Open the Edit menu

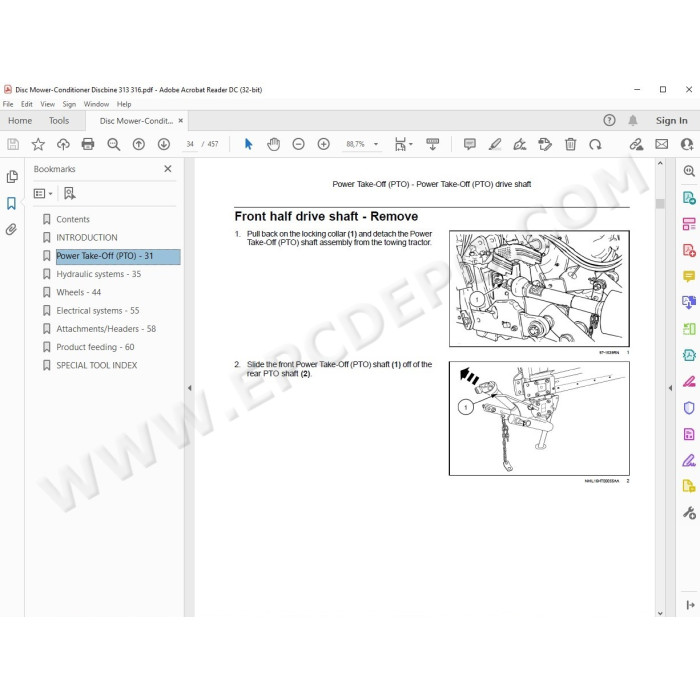[x=27, y=104]
